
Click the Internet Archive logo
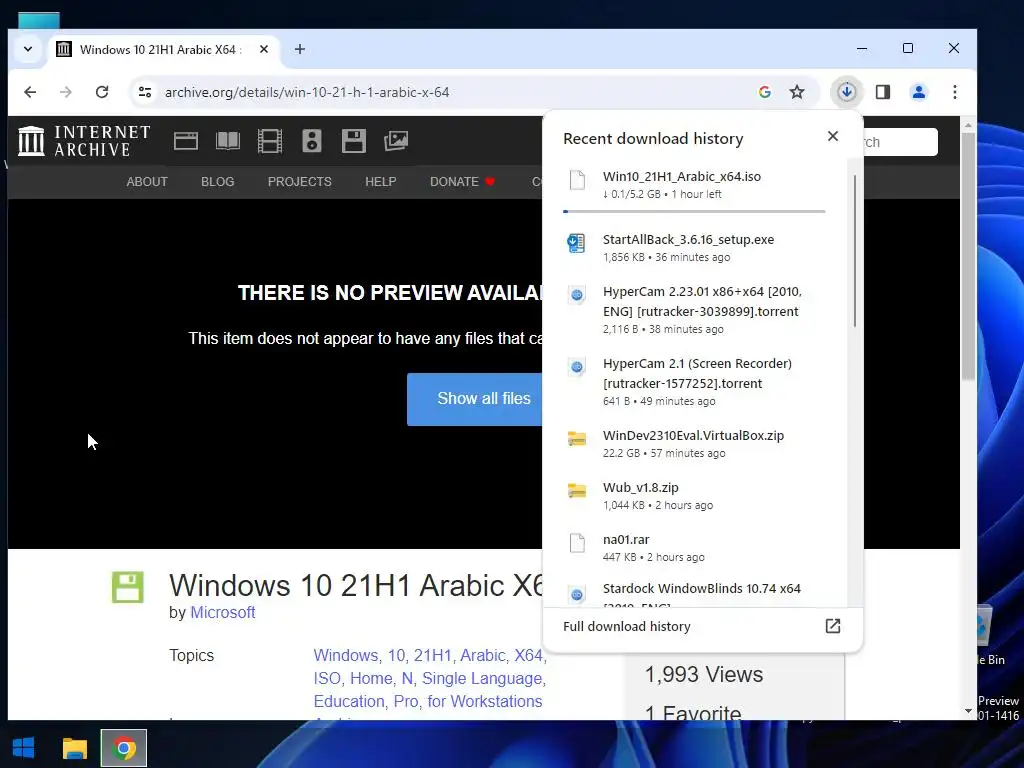[84, 140]
